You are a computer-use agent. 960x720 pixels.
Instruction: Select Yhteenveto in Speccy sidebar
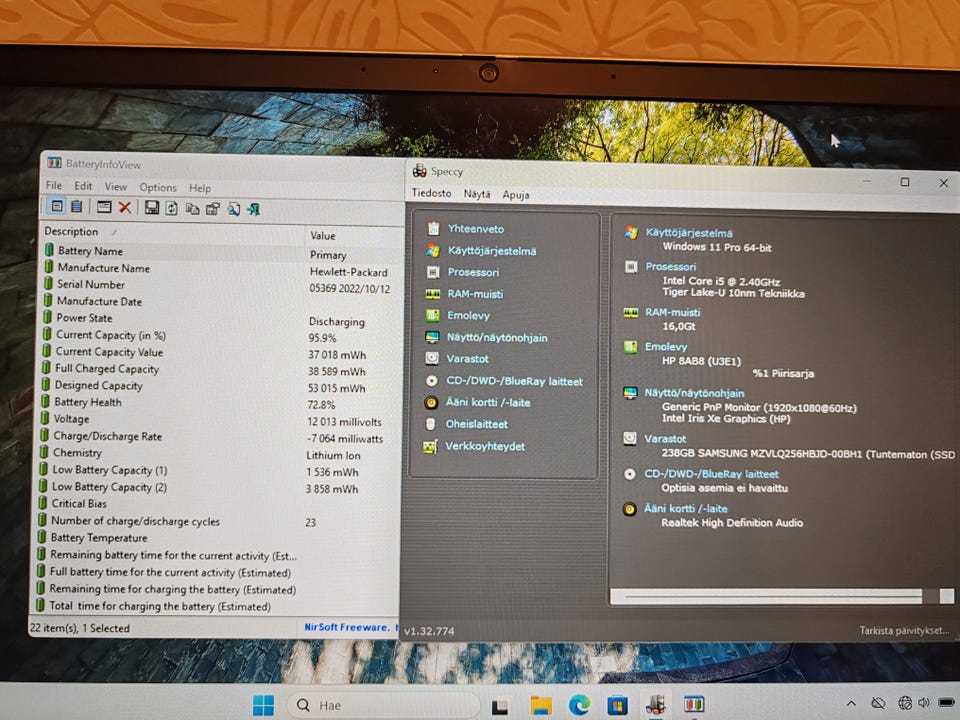click(x=476, y=229)
